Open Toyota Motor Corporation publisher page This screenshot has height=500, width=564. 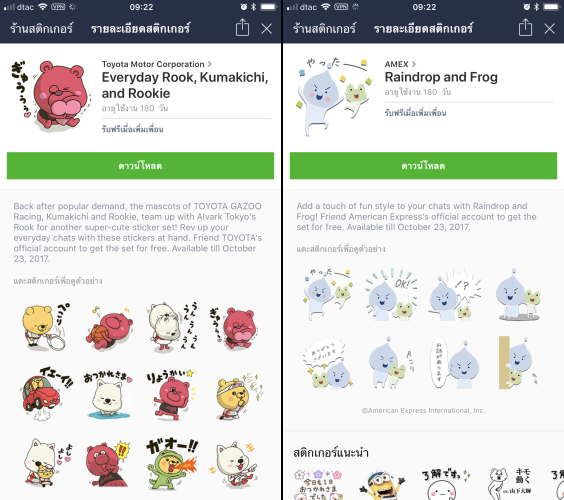pos(156,64)
